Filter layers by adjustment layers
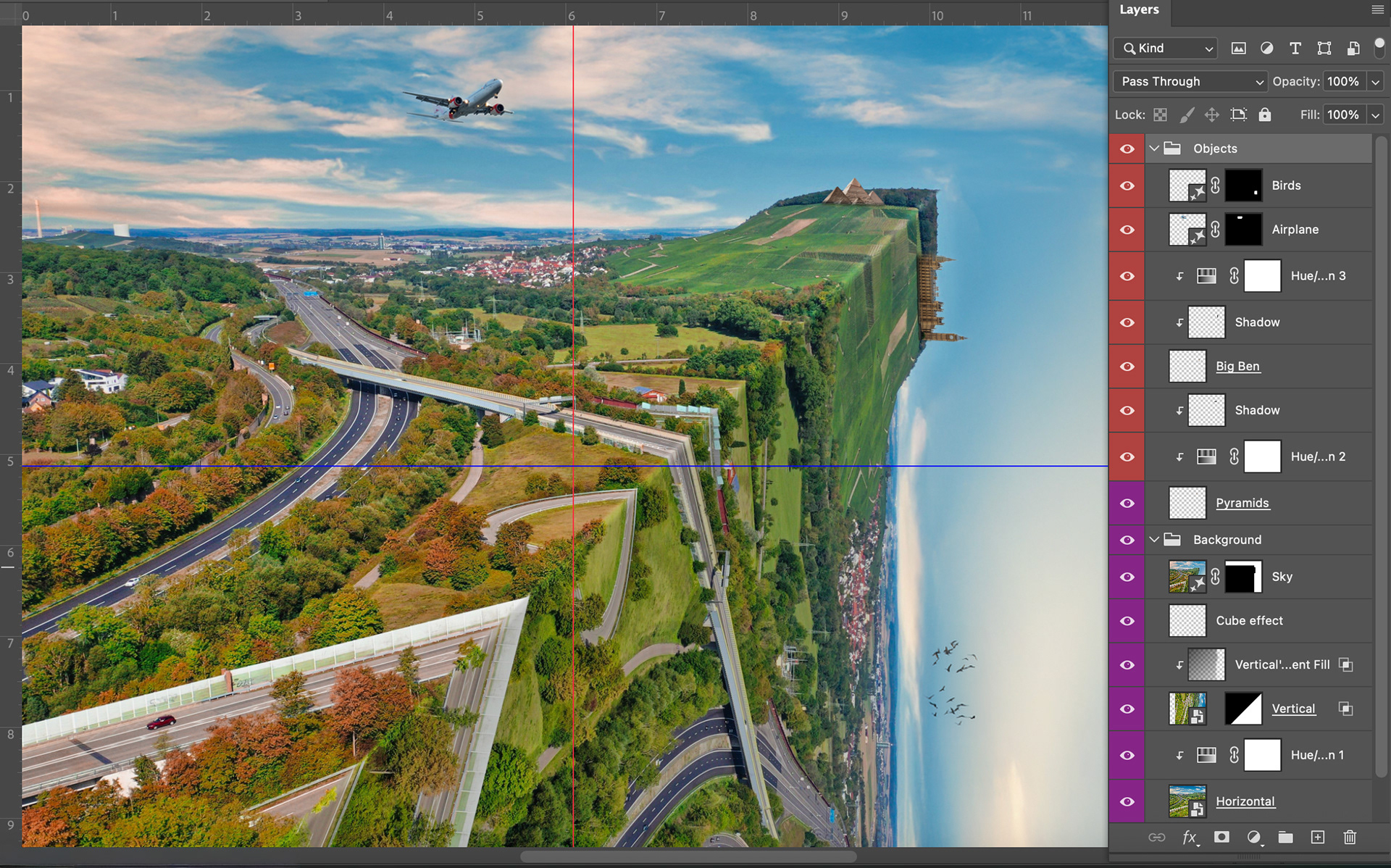1391x868 pixels. coord(1266,49)
